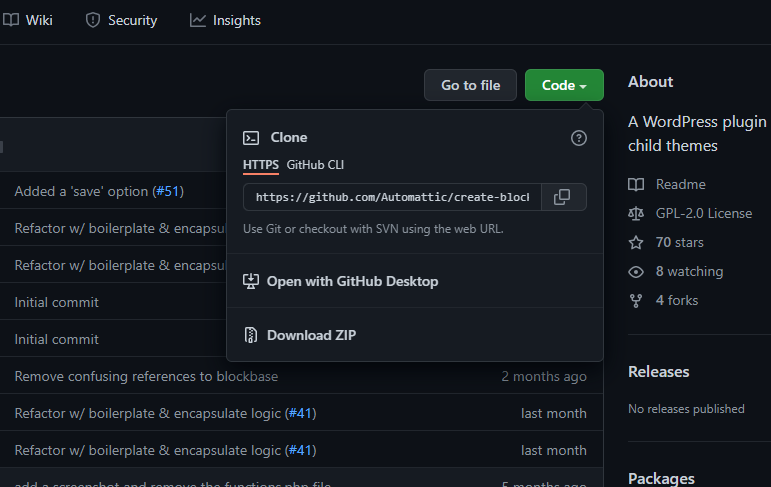Switch to GitHub CLI tab

tap(315, 165)
